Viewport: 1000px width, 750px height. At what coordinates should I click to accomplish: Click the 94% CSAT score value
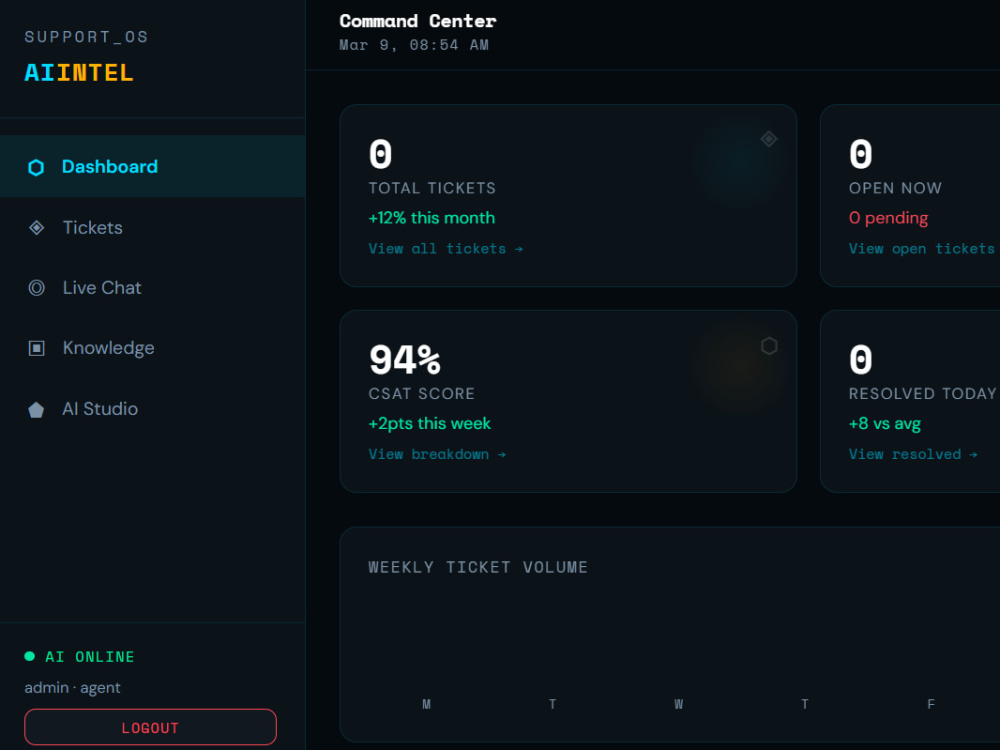(x=404, y=360)
